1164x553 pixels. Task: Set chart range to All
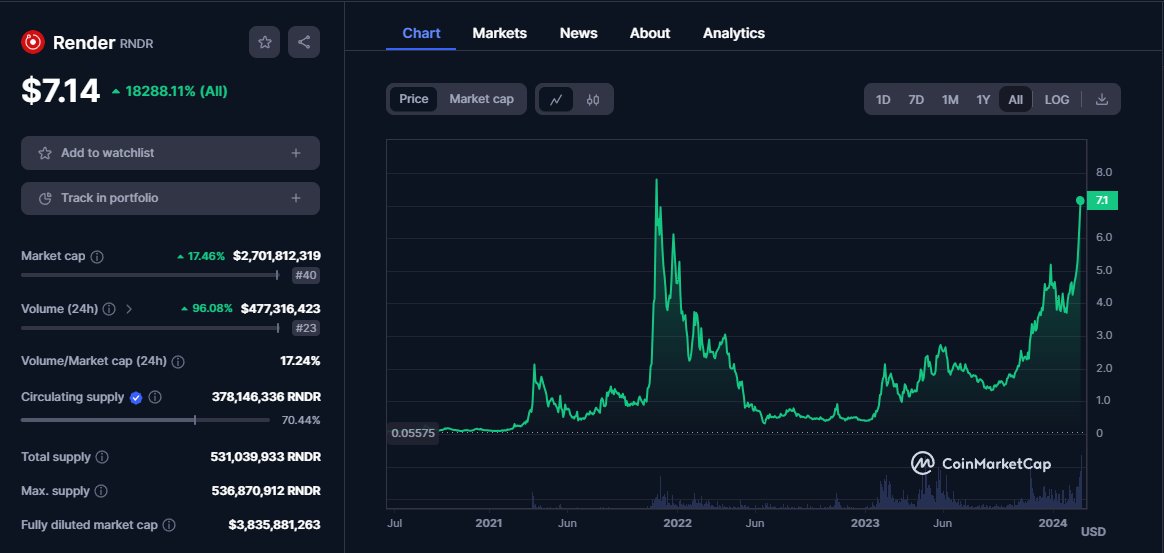pos(1016,99)
